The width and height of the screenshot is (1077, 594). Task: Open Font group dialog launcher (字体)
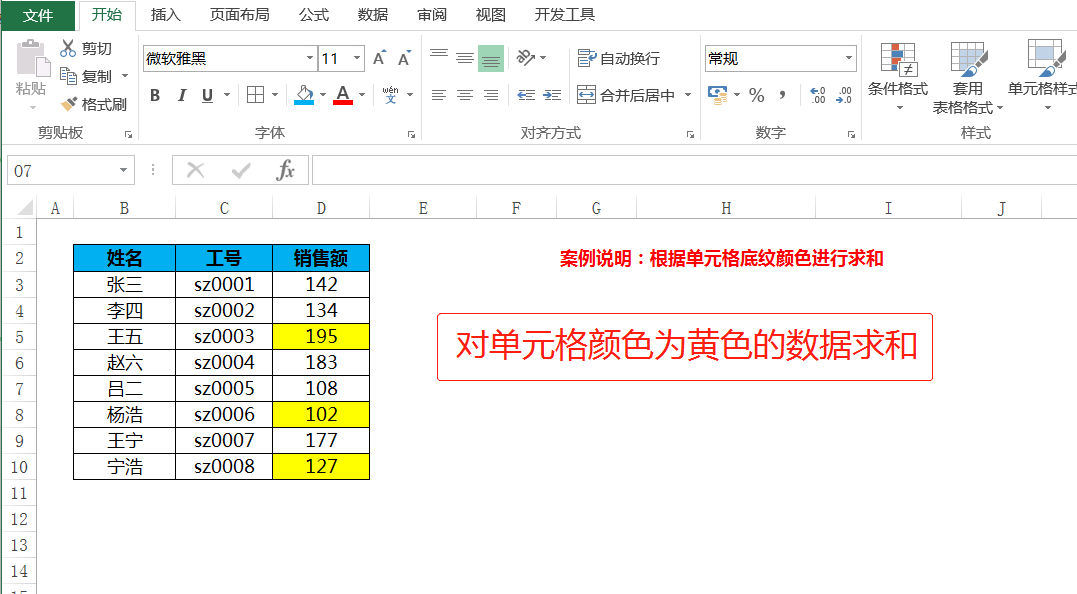click(411, 135)
